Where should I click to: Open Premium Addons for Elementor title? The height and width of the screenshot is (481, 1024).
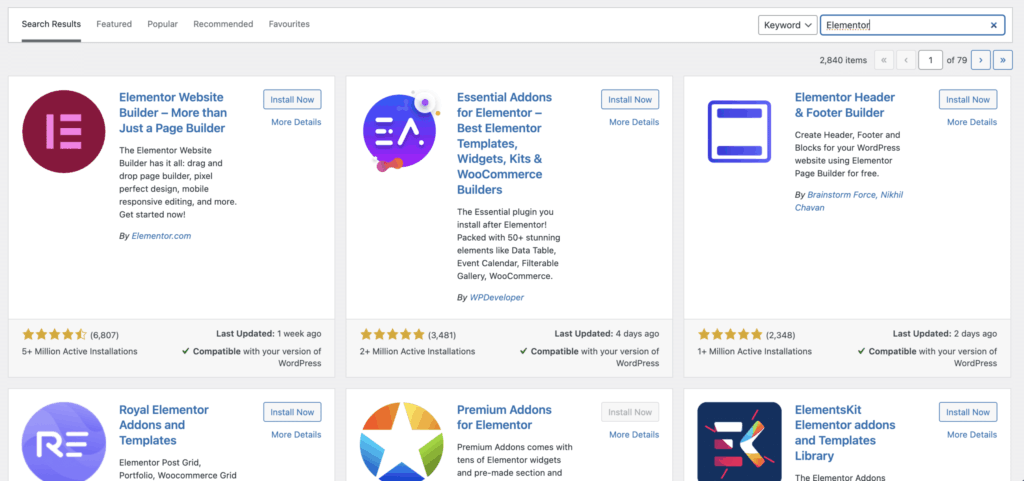(x=504, y=418)
